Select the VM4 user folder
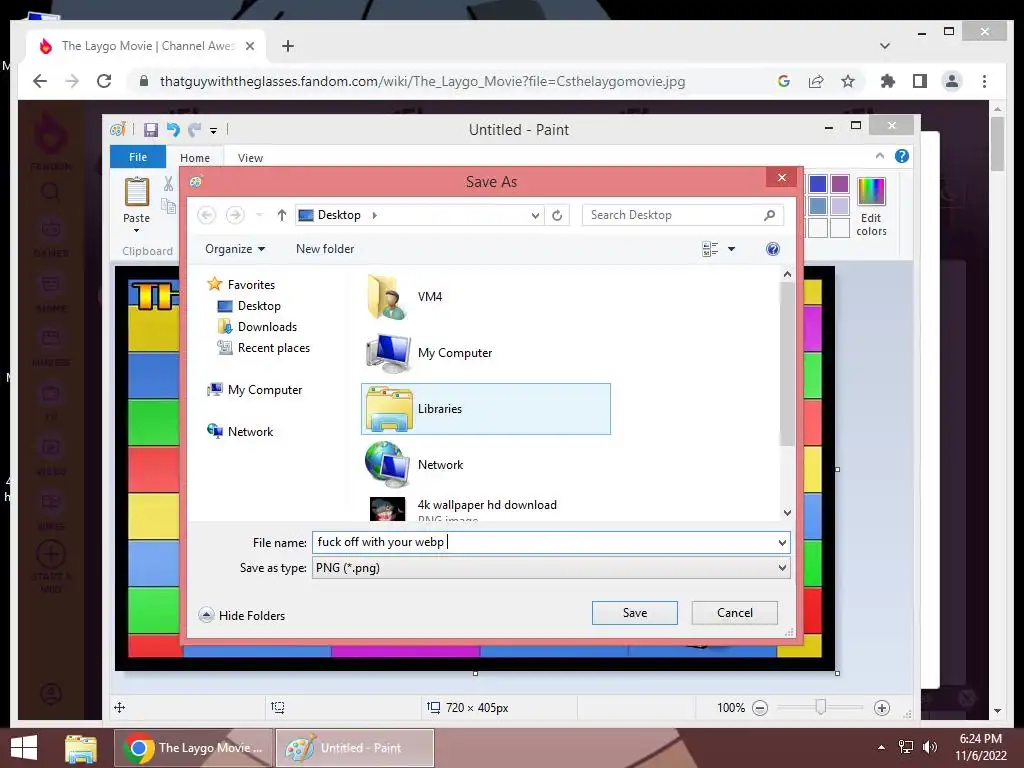Image resolution: width=1024 pixels, height=768 pixels. (486, 296)
